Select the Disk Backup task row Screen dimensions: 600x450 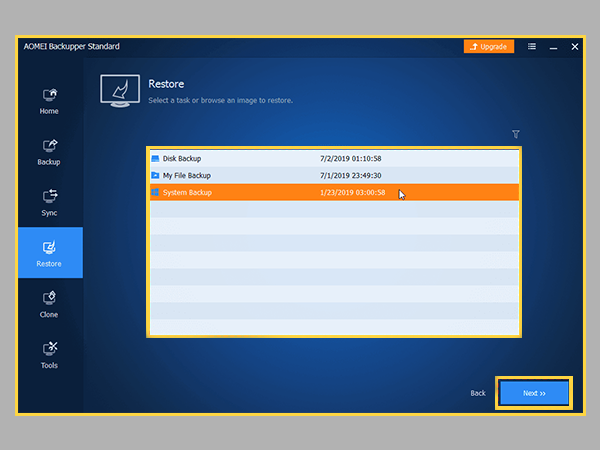coord(334,158)
